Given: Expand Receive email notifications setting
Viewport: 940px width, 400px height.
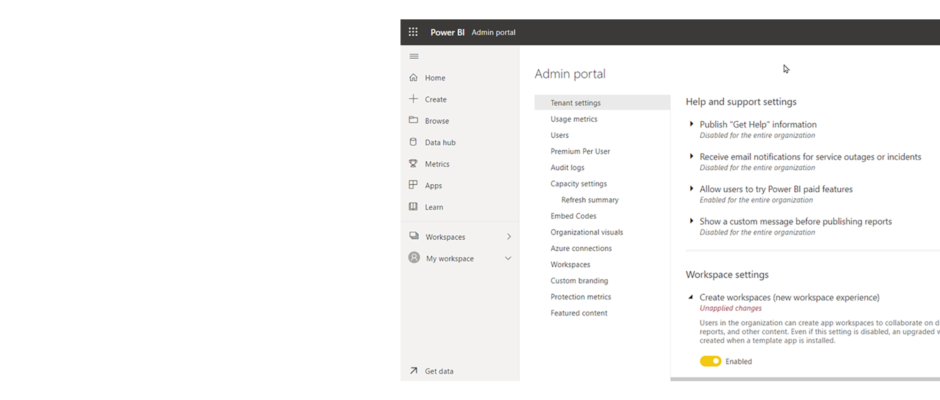Looking at the screenshot, I should tap(692, 156).
